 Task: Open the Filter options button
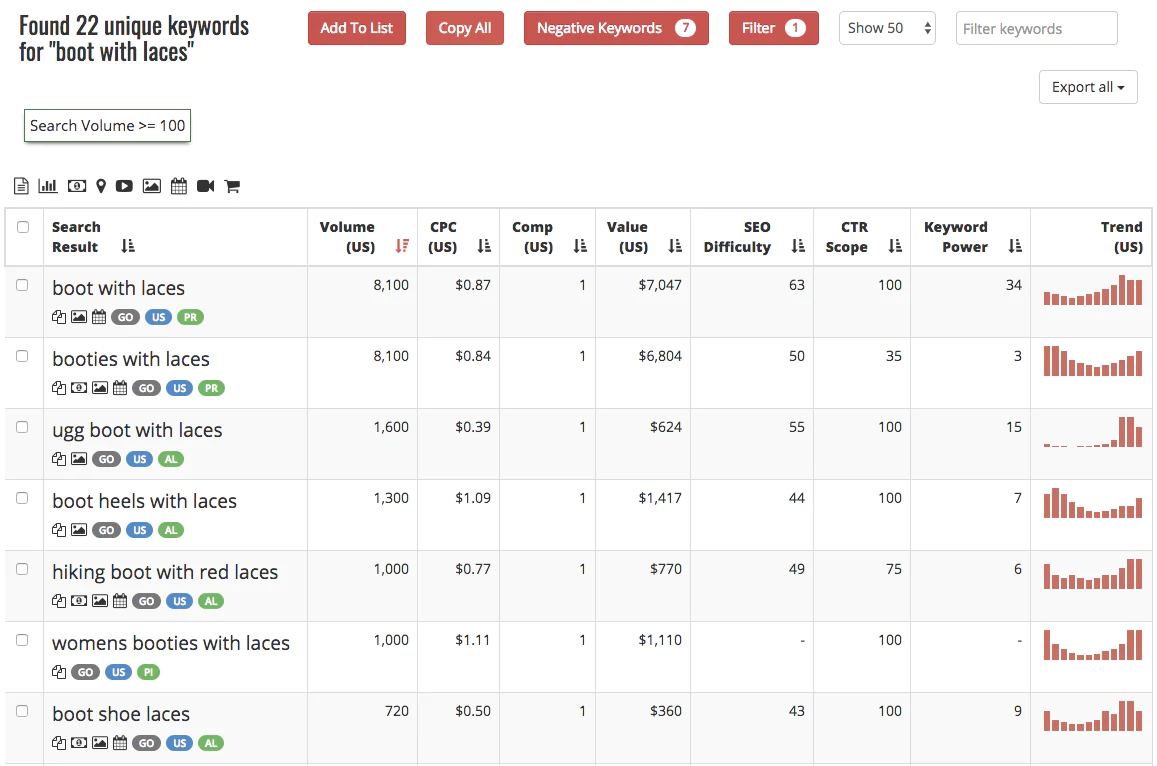point(773,28)
